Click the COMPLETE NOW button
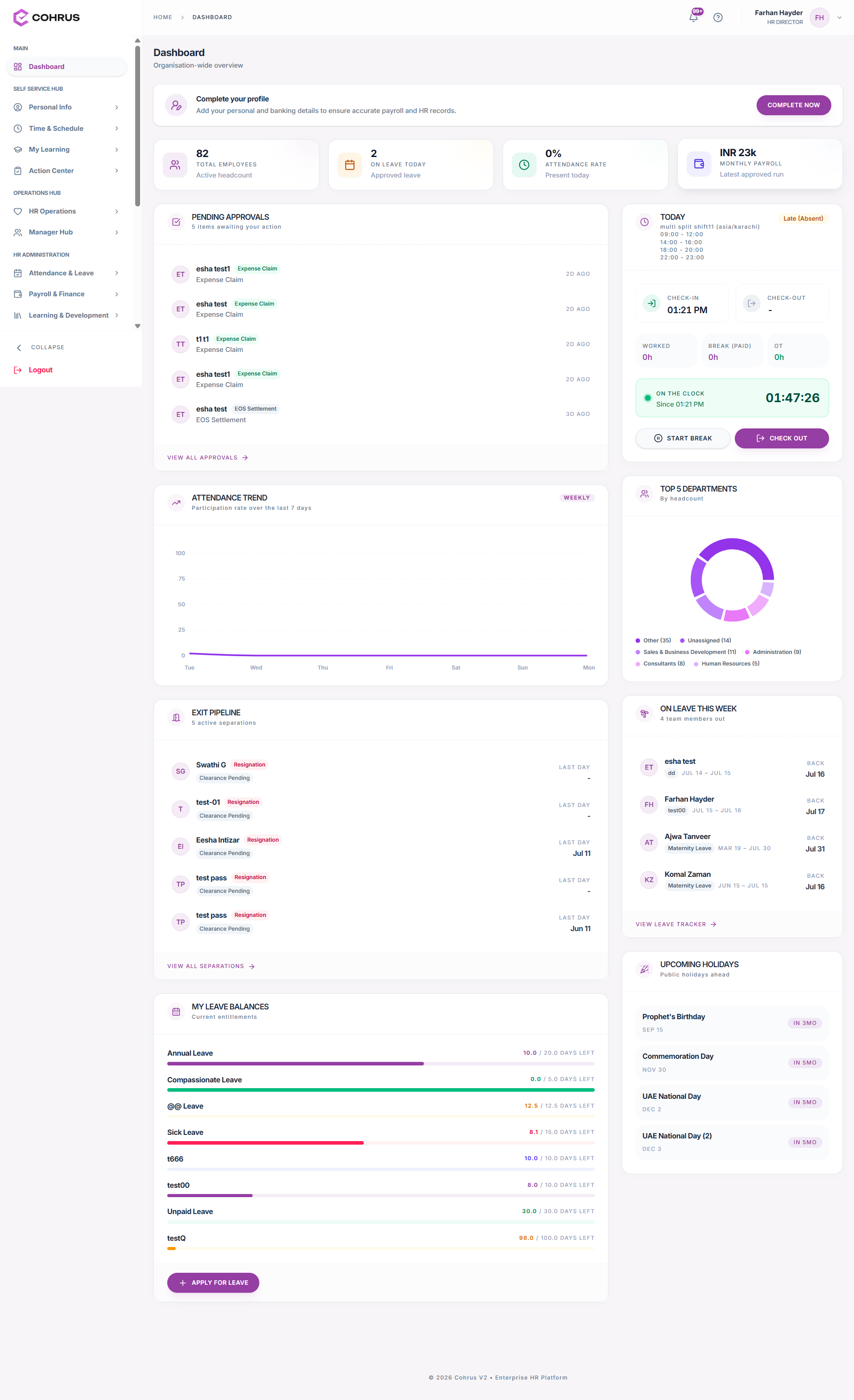 point(793,105)
